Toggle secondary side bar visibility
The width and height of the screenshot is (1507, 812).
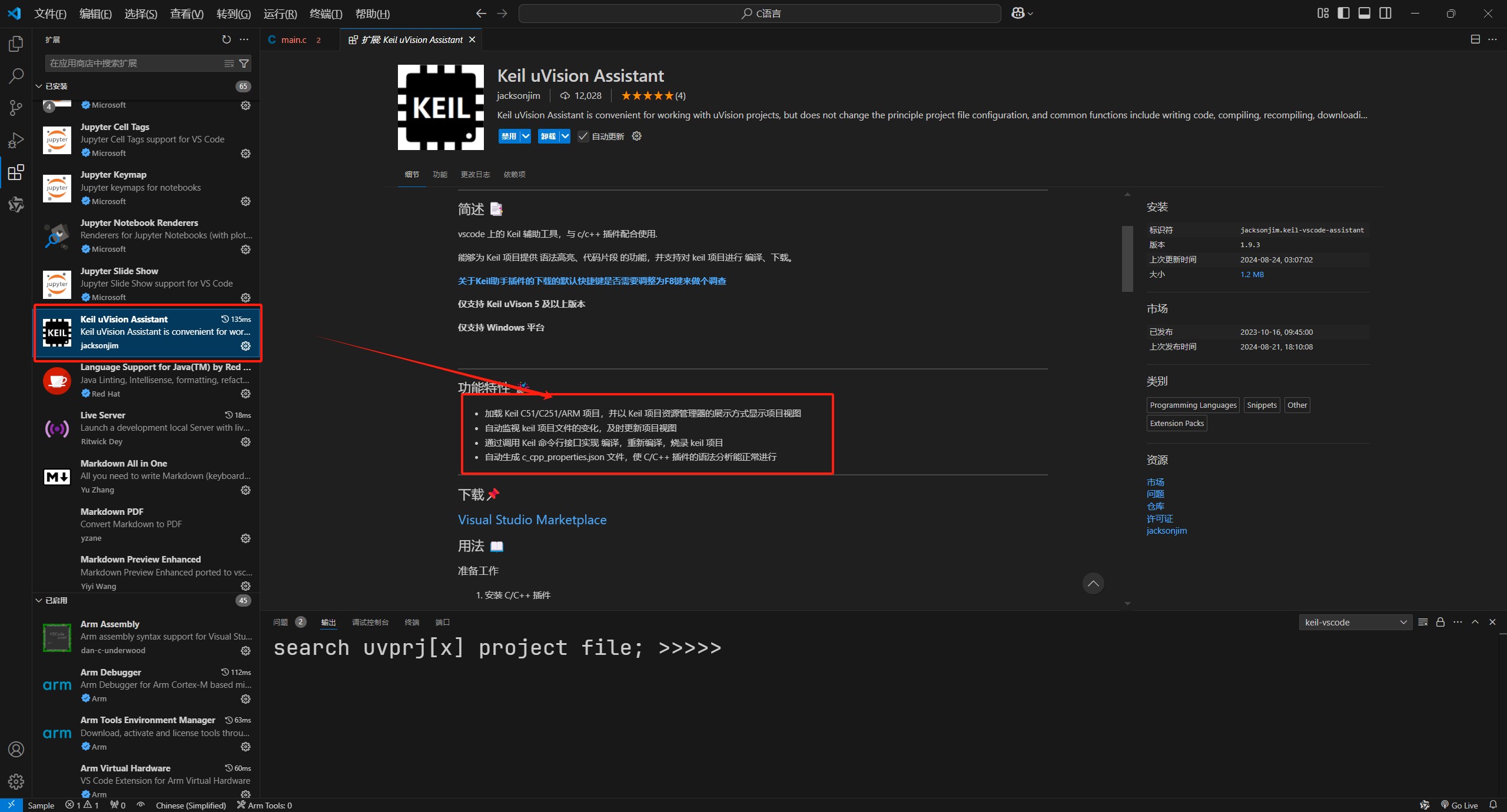point(1386,14)
